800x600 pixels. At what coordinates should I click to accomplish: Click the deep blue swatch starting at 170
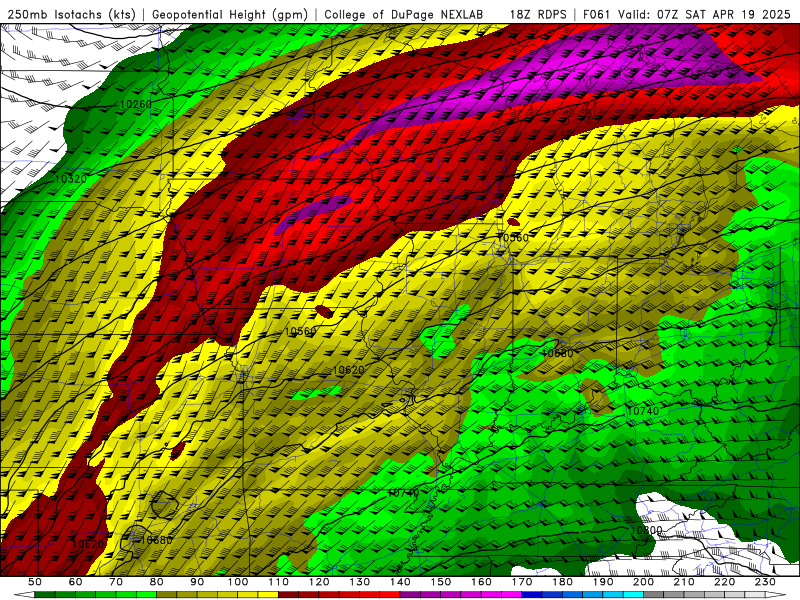(532, 595)
